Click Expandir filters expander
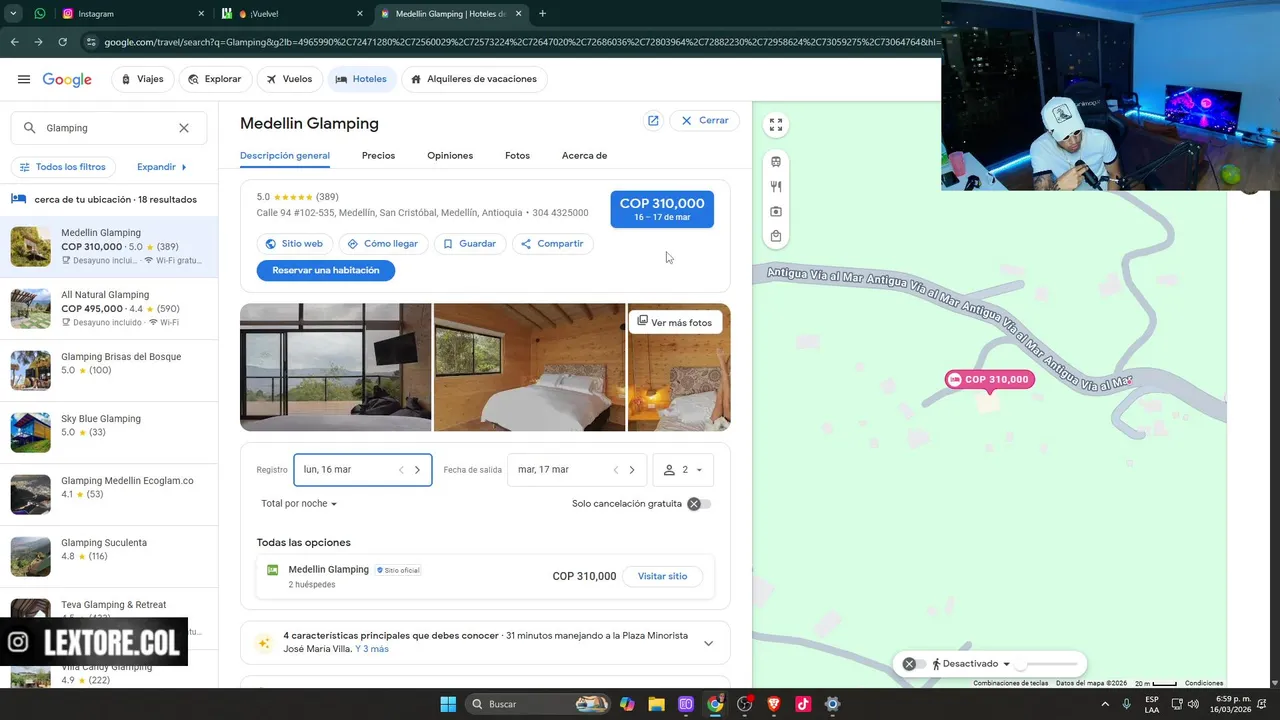The height and width of the screenshot is (720, 1280). tap(162, 167)
